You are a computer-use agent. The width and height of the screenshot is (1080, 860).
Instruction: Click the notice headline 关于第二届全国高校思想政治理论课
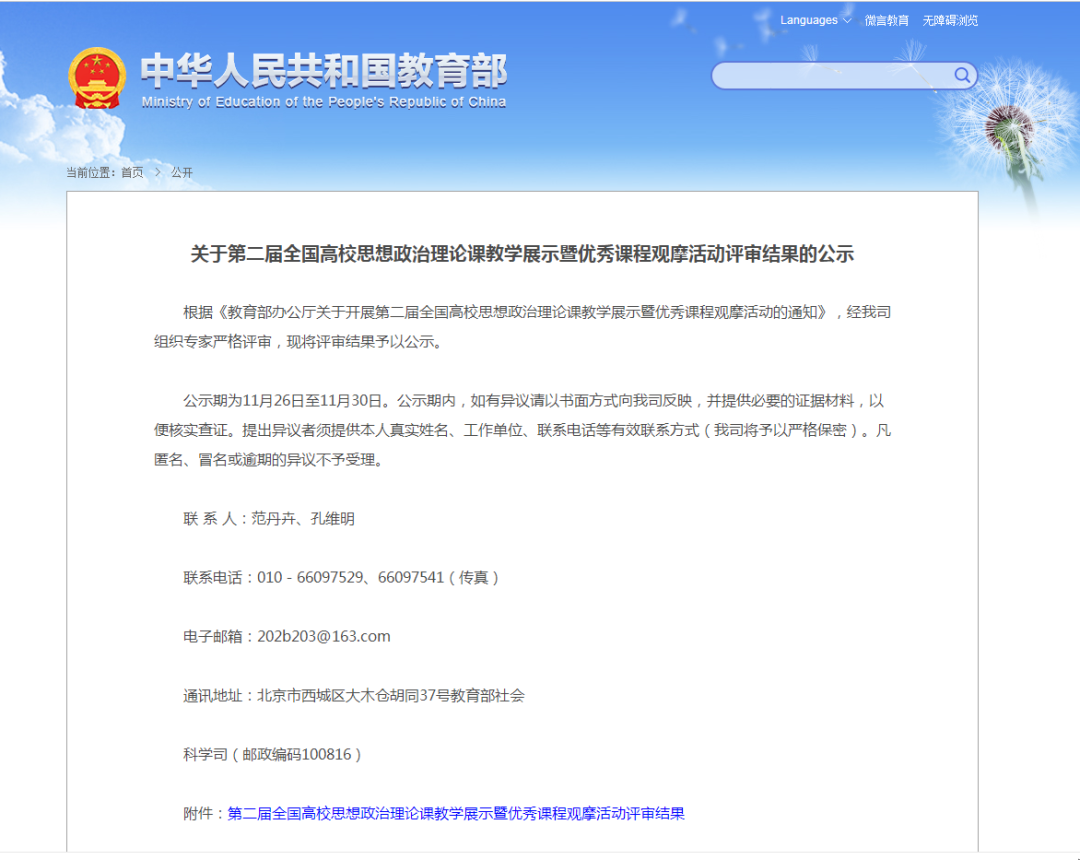pyautogui.click(x=522, y=254)
